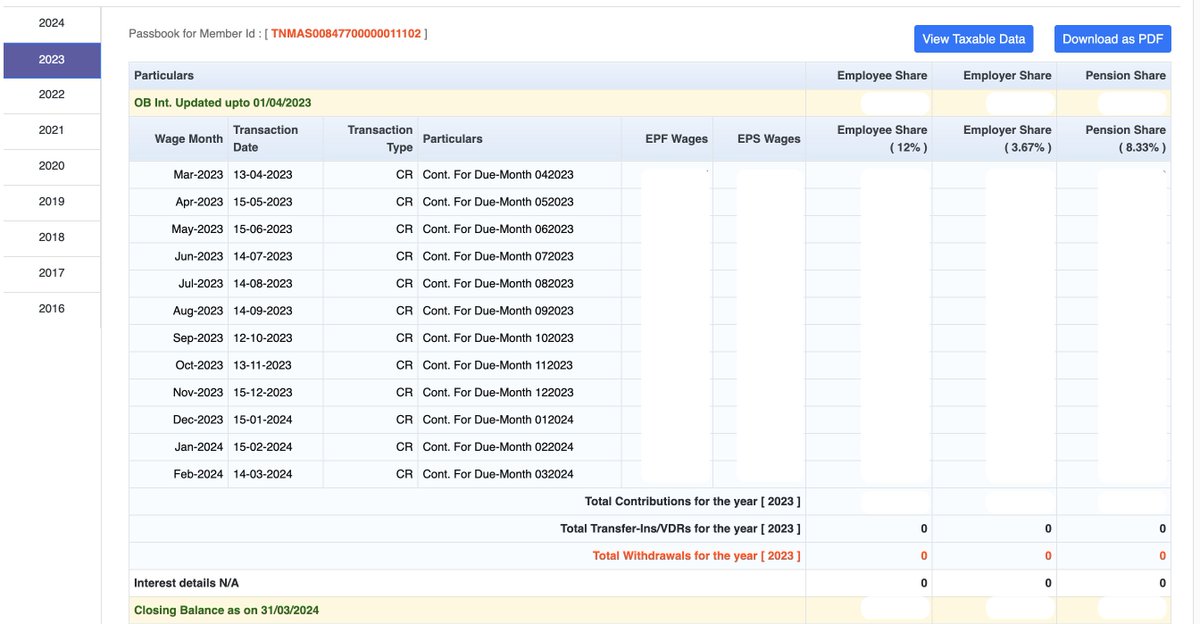The image size is (1200, 624).
Task: Click Download as PDF button
Action: [x=1112, y=39]
